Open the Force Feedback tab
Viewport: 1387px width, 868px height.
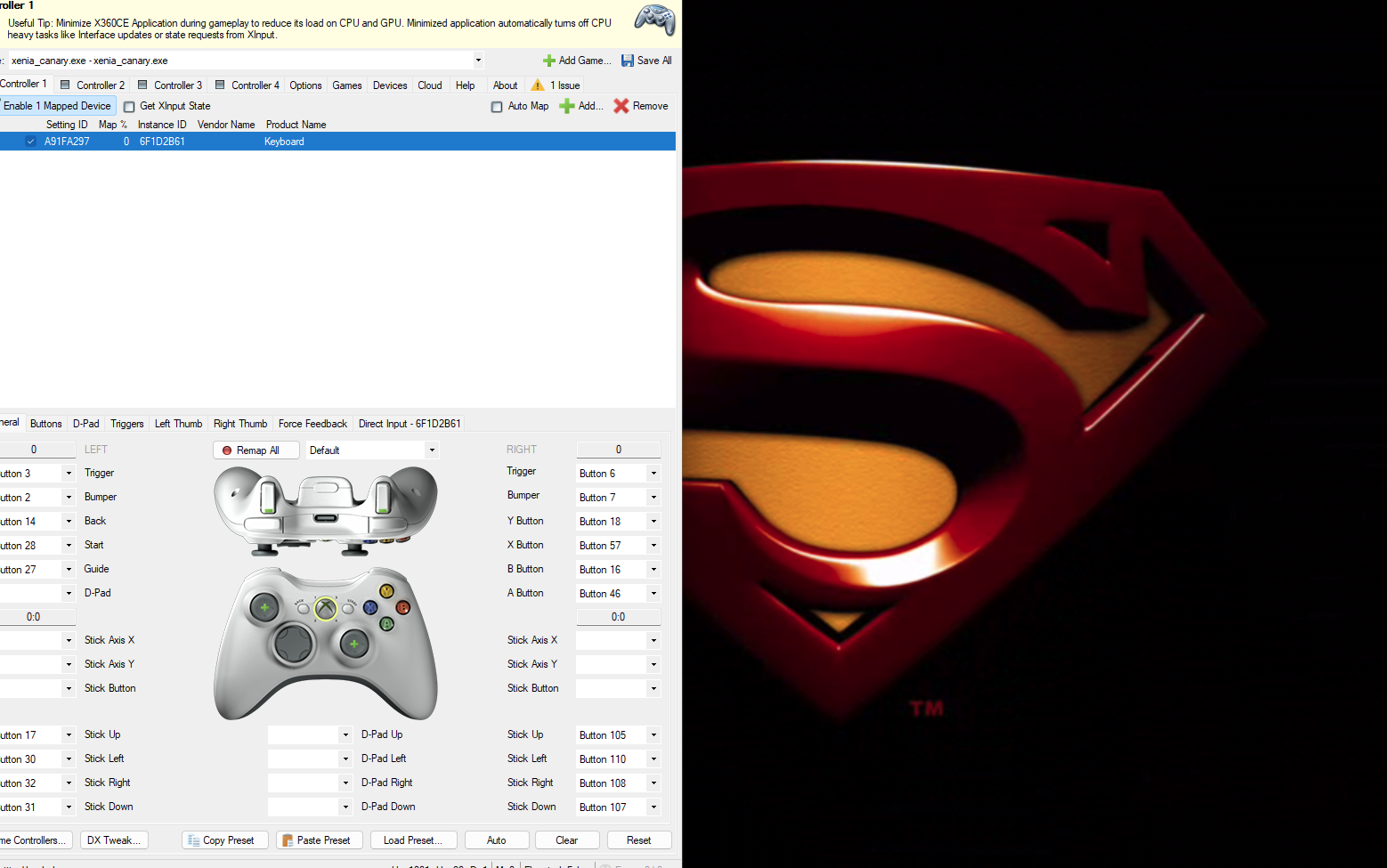click(x=312, y=424)
